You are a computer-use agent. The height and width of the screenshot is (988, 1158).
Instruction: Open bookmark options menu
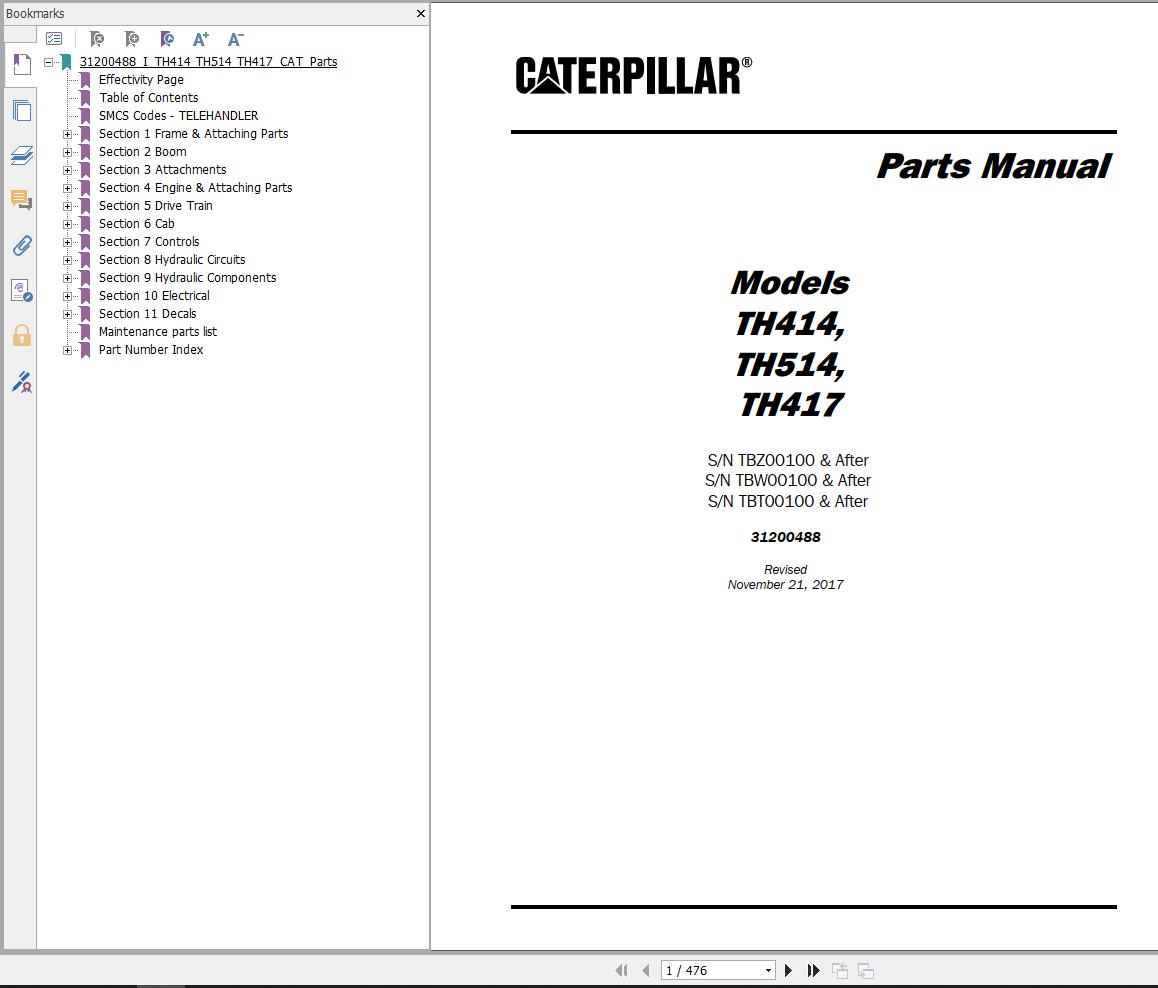[x=54, y=38]
